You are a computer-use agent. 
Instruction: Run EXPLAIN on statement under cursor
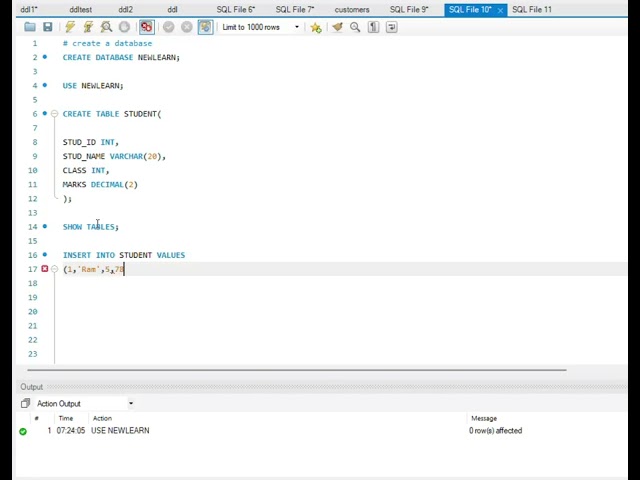coord(106,27)
